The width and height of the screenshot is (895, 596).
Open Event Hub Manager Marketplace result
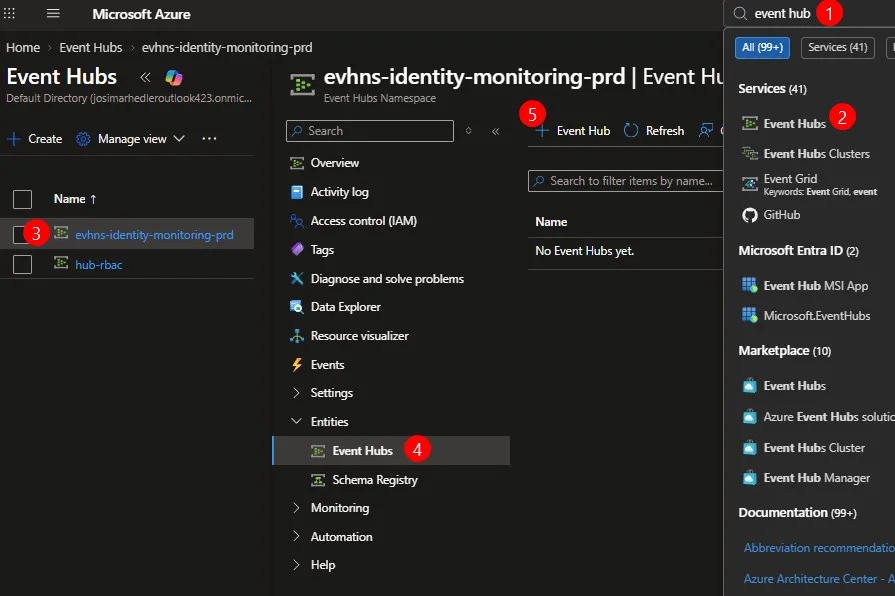(x=817, y=478)
